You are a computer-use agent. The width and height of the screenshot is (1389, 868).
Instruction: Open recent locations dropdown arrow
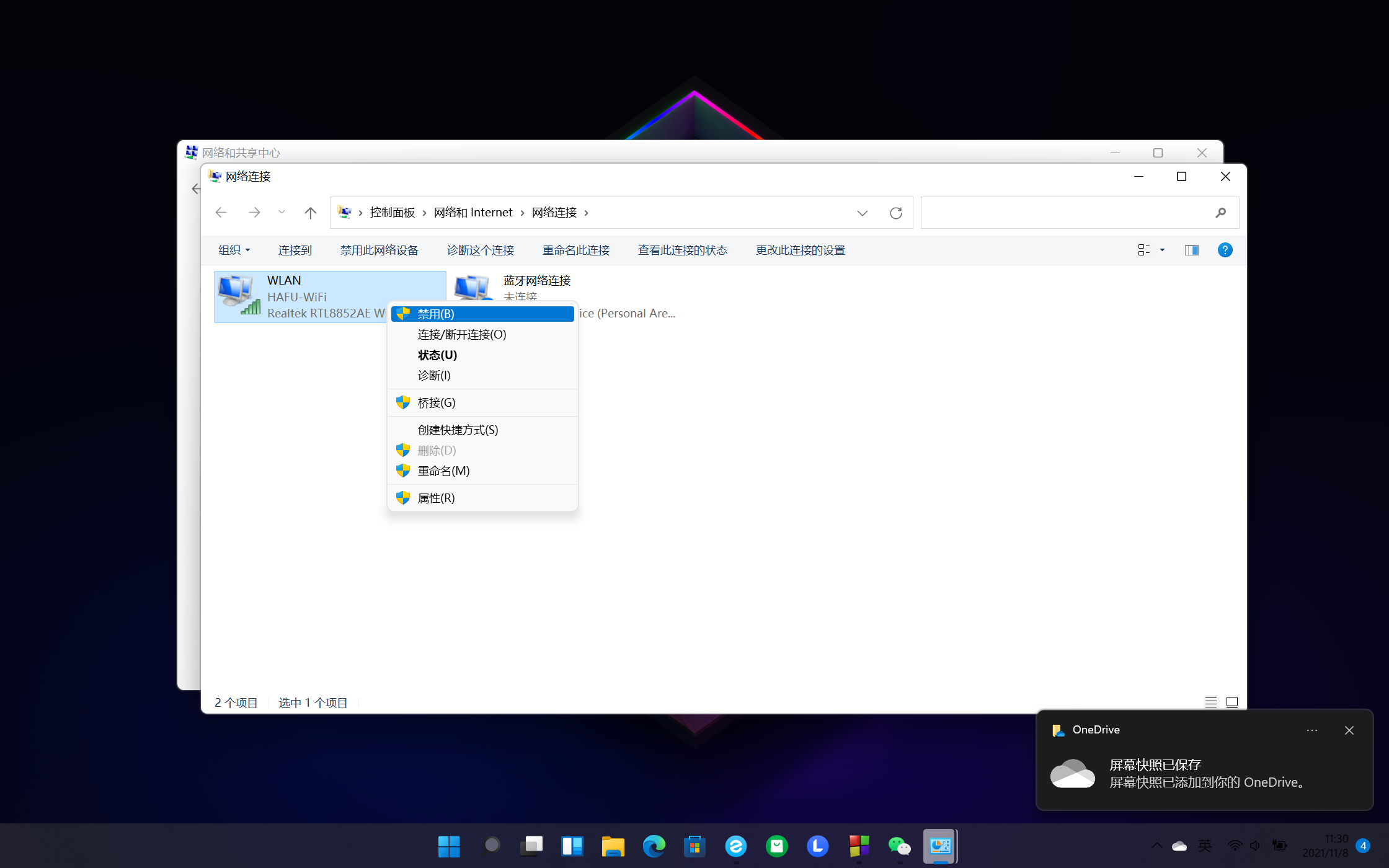(282, 213)
